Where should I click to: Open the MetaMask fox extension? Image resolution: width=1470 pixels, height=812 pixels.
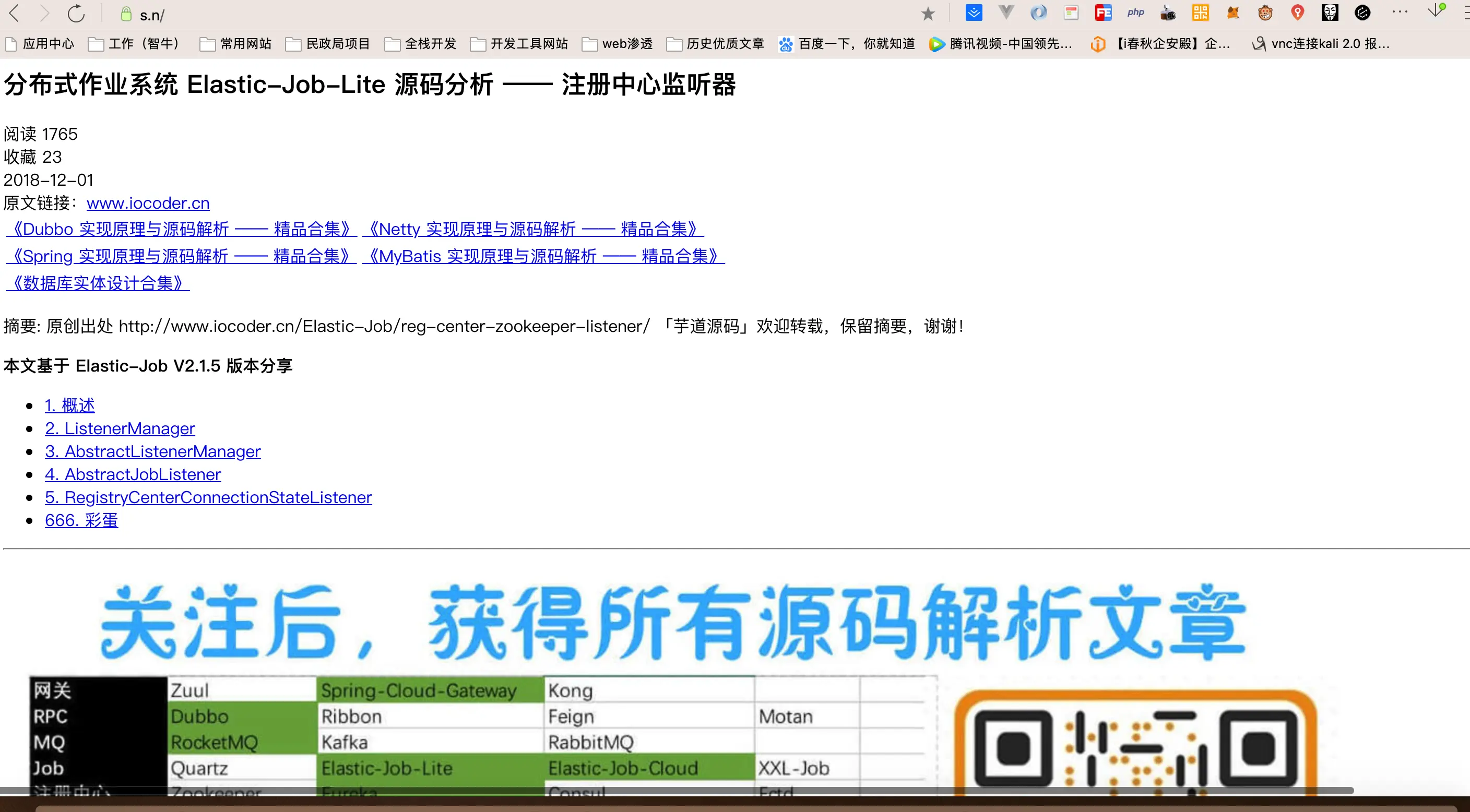pos(1233,13)
